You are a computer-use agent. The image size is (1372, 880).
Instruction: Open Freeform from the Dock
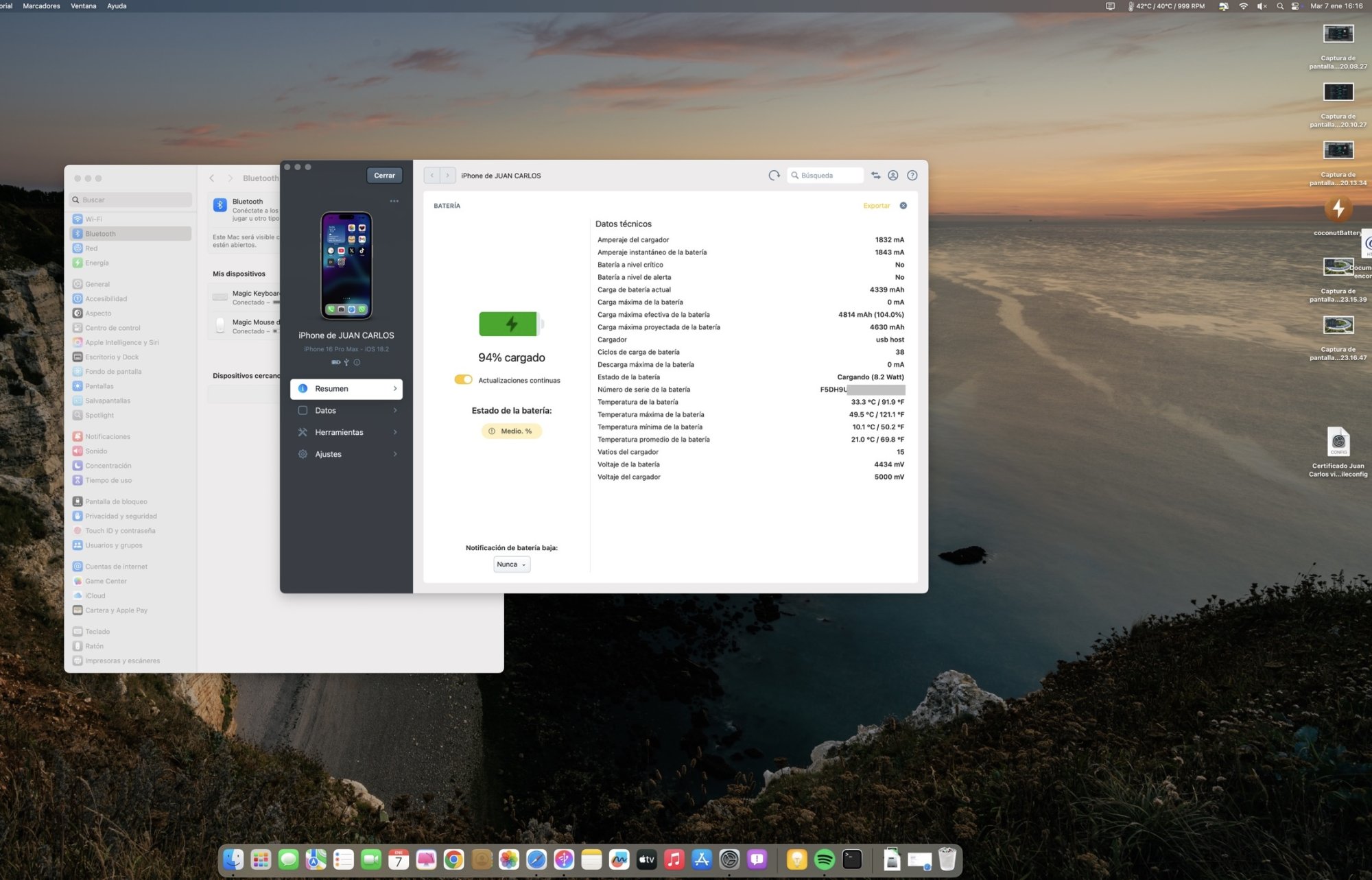(x=619, y=859)
